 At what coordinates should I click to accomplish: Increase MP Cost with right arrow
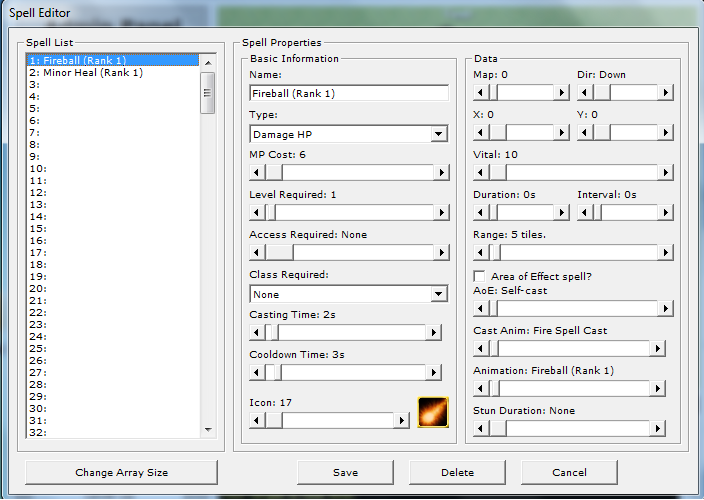tap(441, 172)
